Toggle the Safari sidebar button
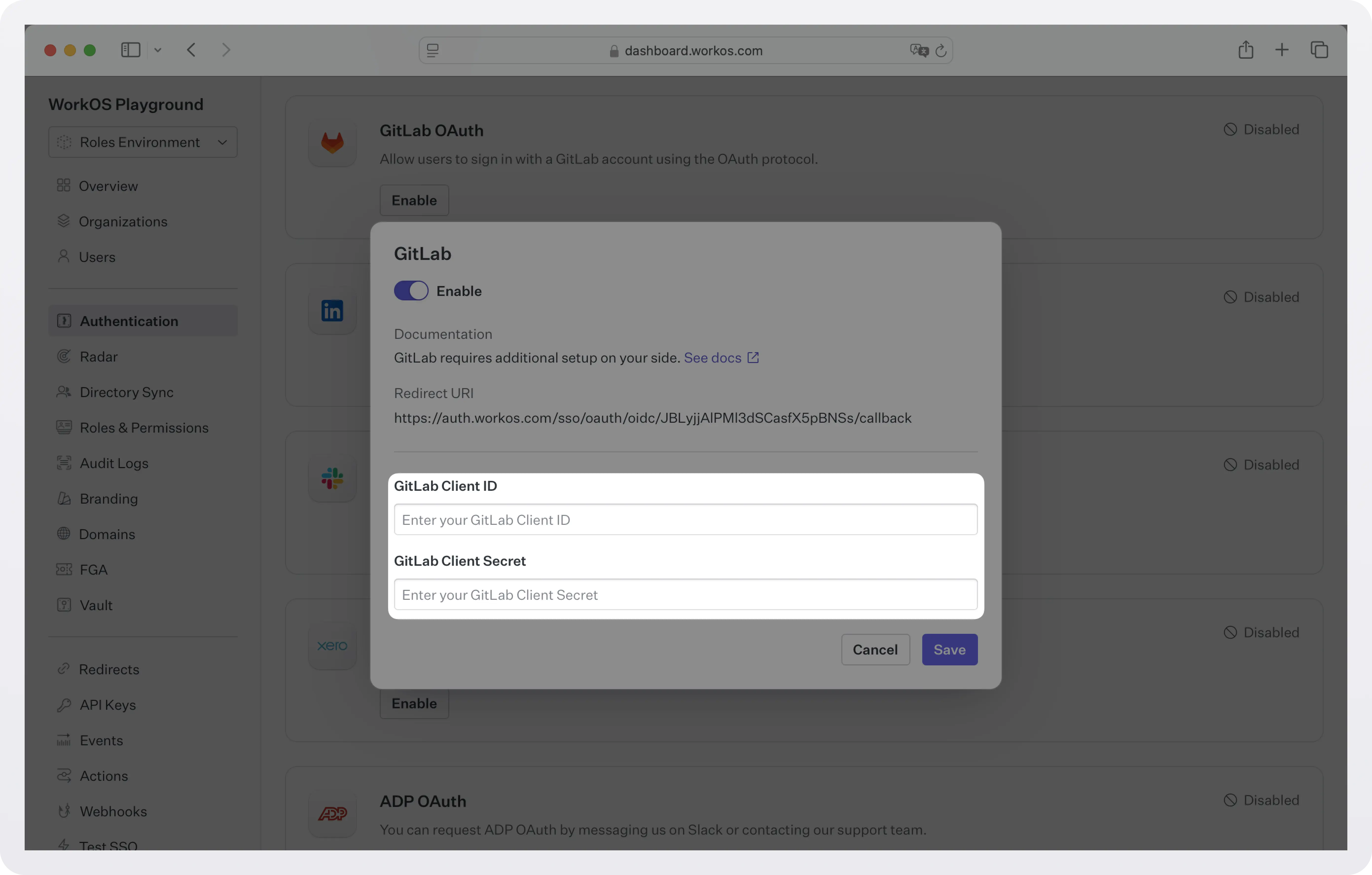The image size is (1372, 875). pyautogui.click(x=130, y=50)
